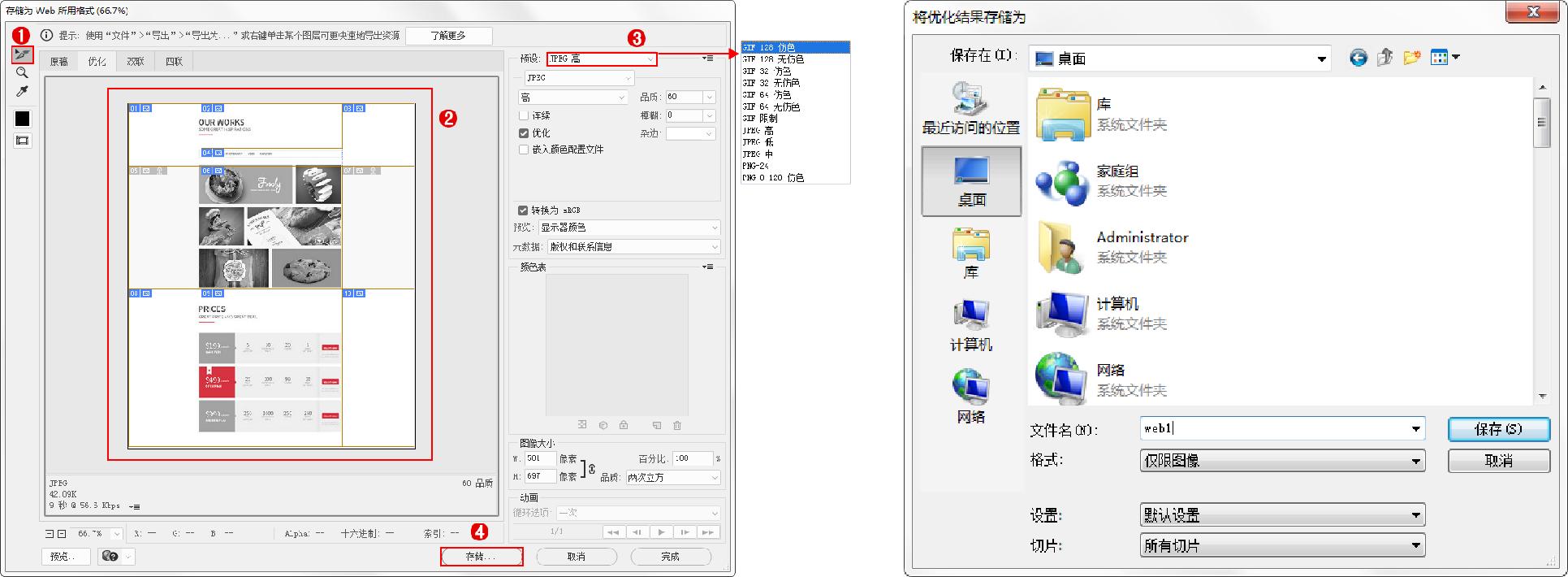Click the info icon next to the hint text
The image size is (1568, 577).
47,35
